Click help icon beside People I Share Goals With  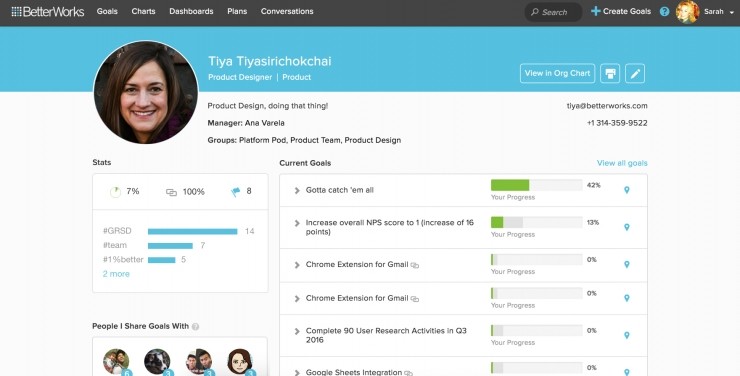195,326
